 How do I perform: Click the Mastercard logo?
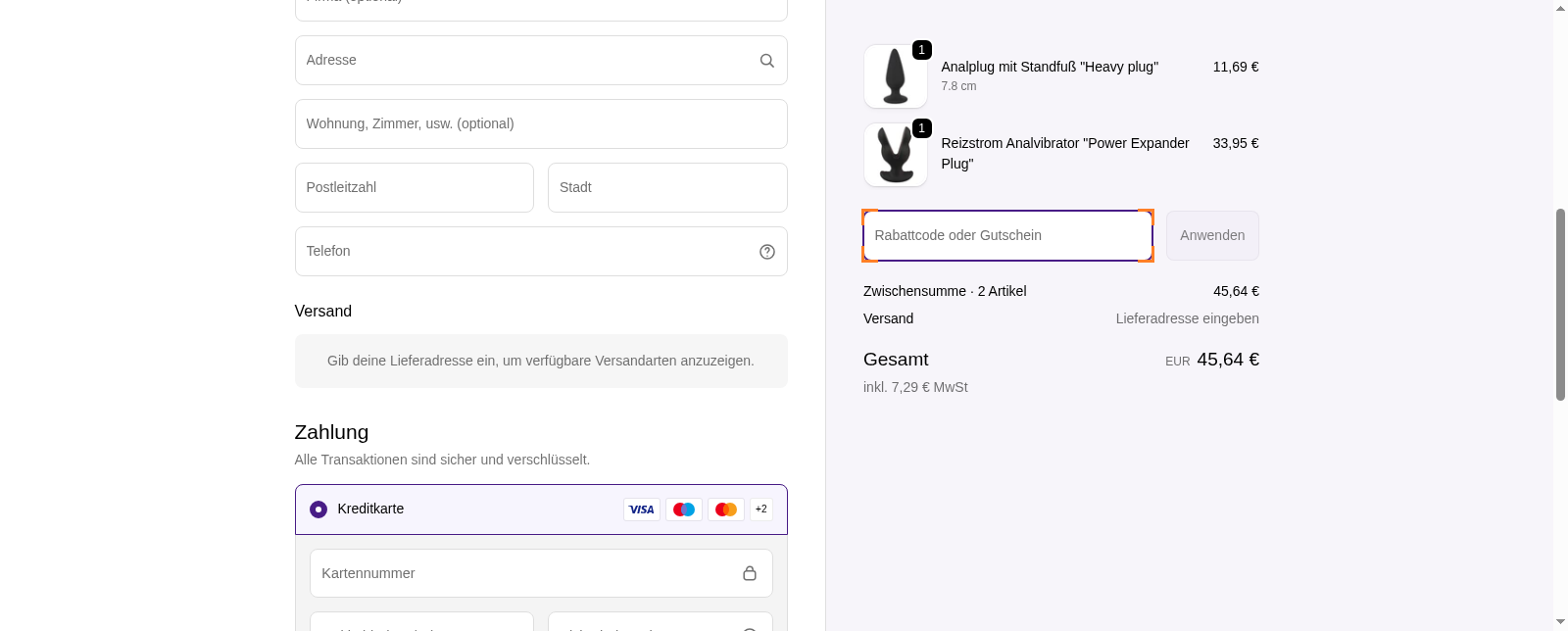725,510
